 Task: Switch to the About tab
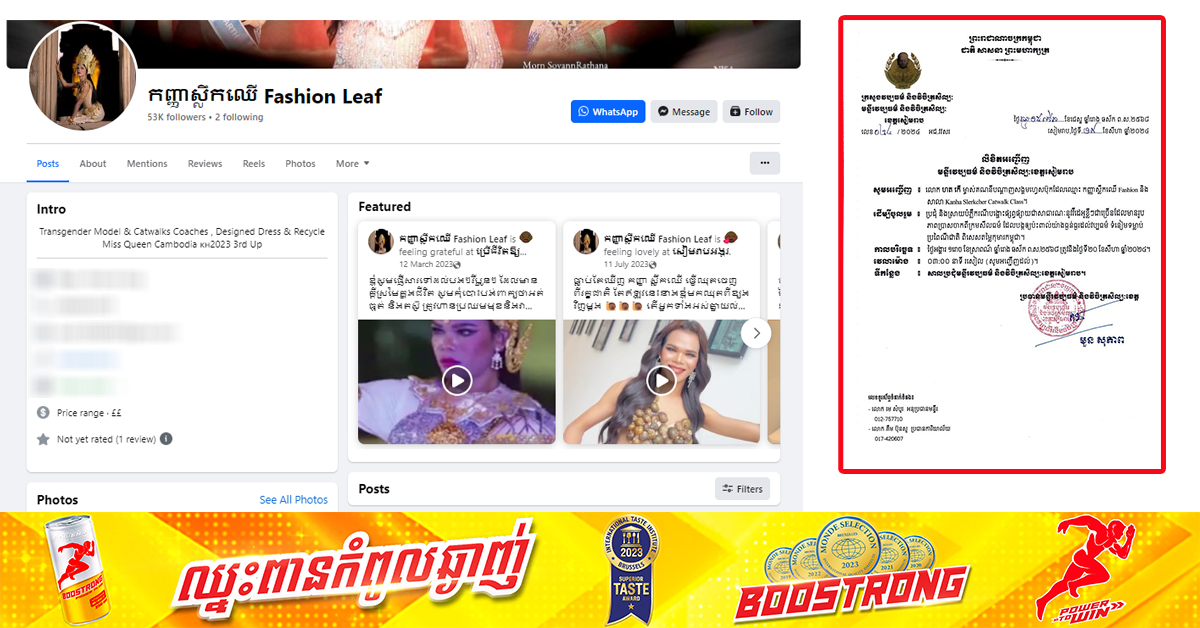93,164
